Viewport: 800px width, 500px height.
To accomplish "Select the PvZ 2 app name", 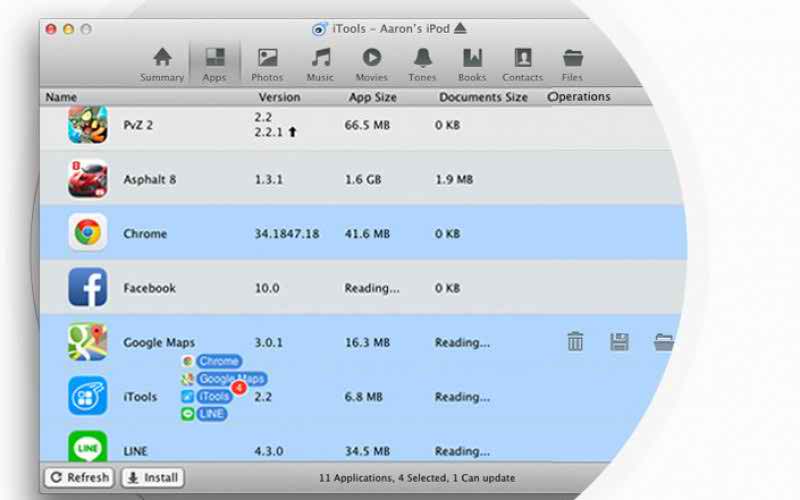I will [x=138, y=126].
